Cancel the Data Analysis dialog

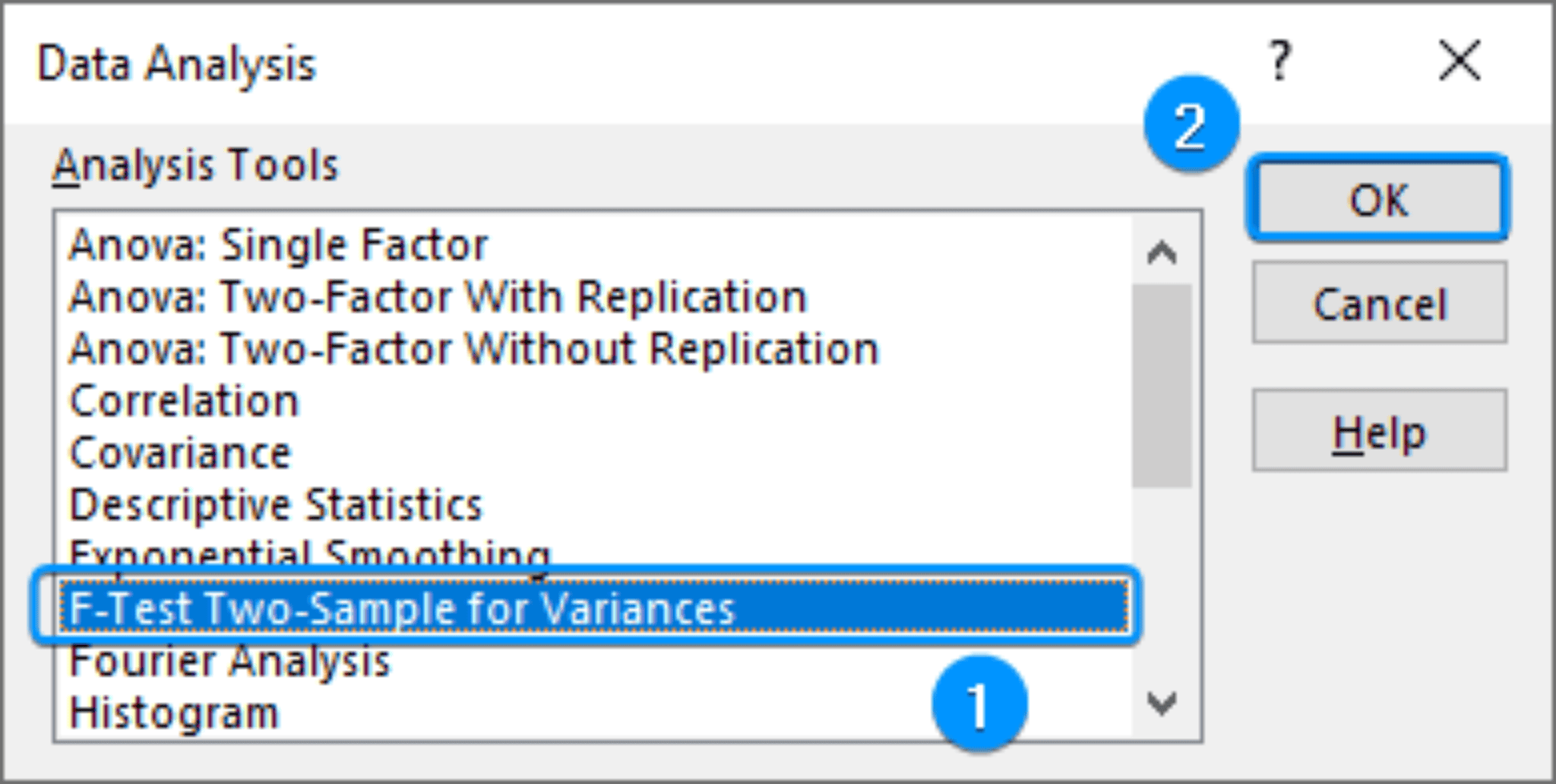(x=1379, y=304)
